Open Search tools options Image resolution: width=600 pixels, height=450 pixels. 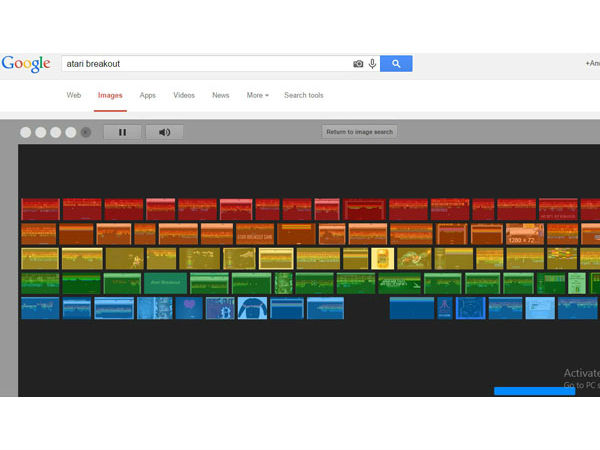pos(303,96)
